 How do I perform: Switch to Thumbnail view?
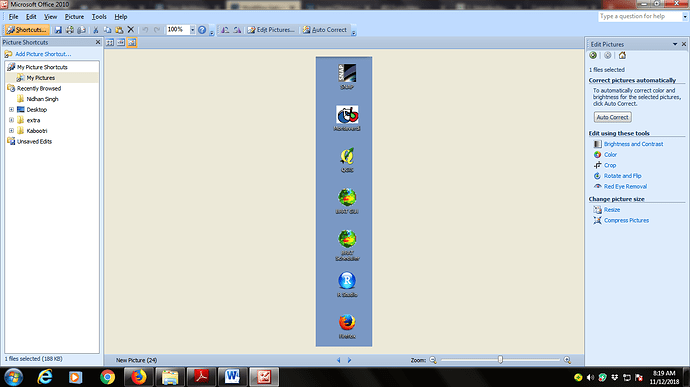[x=110, y=43]
